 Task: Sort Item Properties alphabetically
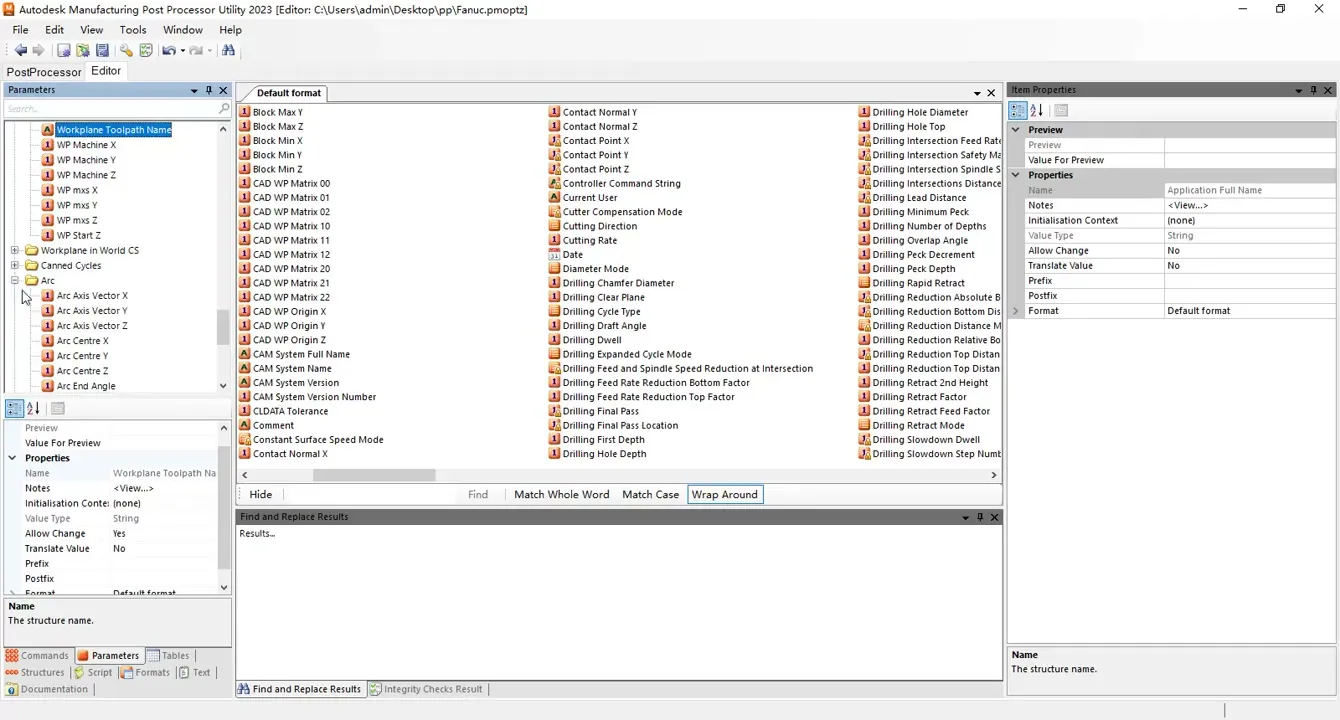coord(1036,111)
